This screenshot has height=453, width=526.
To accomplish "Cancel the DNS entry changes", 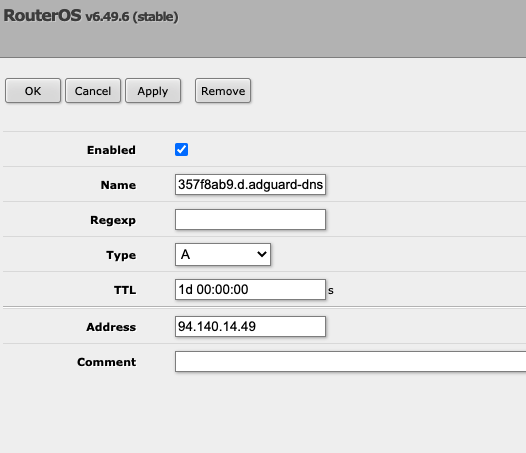I will 93,91.
